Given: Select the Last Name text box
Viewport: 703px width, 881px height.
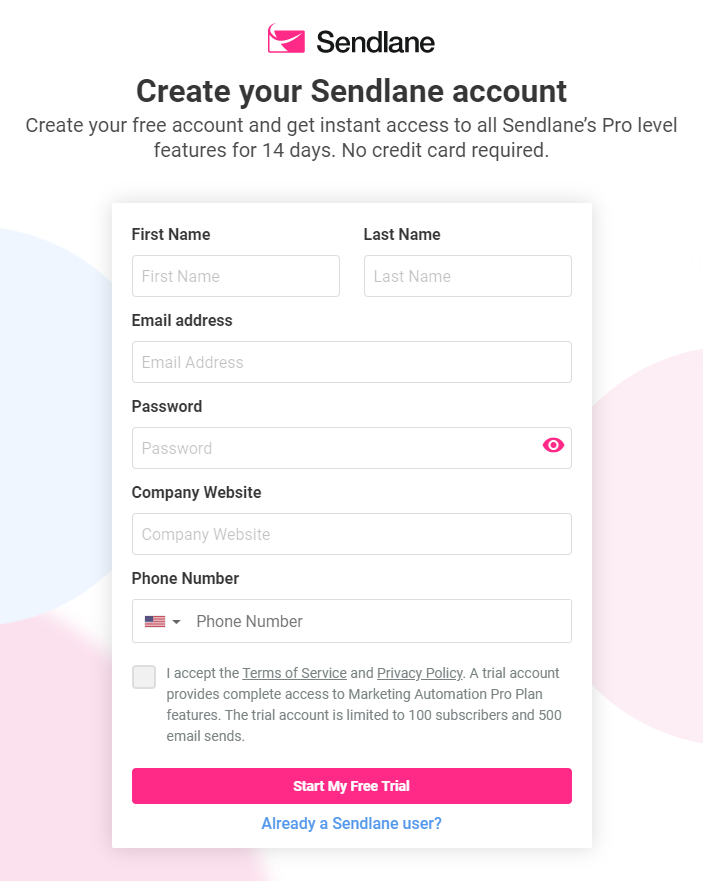Looking at the screenshot, I should pos(467,276).
